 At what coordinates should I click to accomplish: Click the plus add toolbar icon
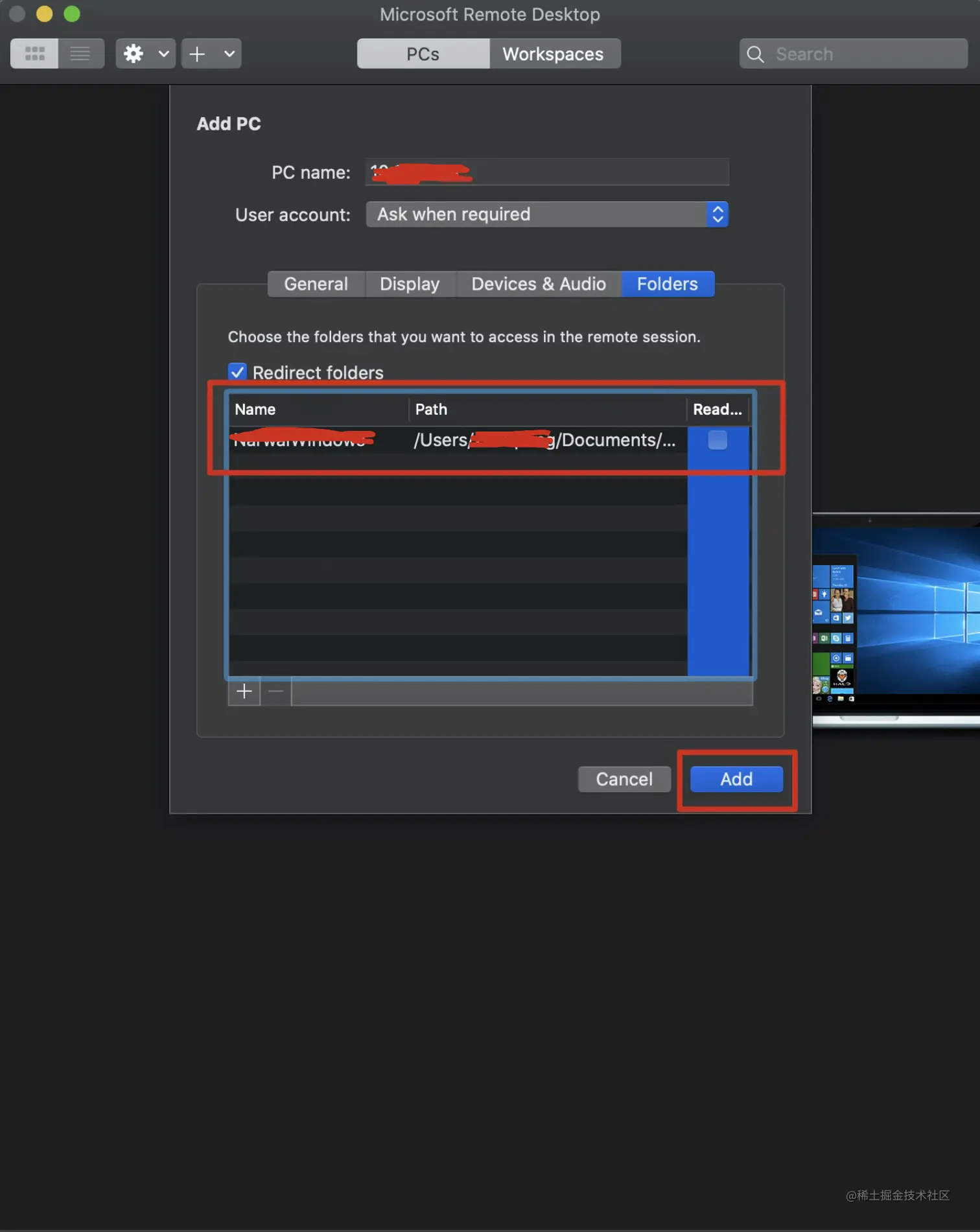197,54
